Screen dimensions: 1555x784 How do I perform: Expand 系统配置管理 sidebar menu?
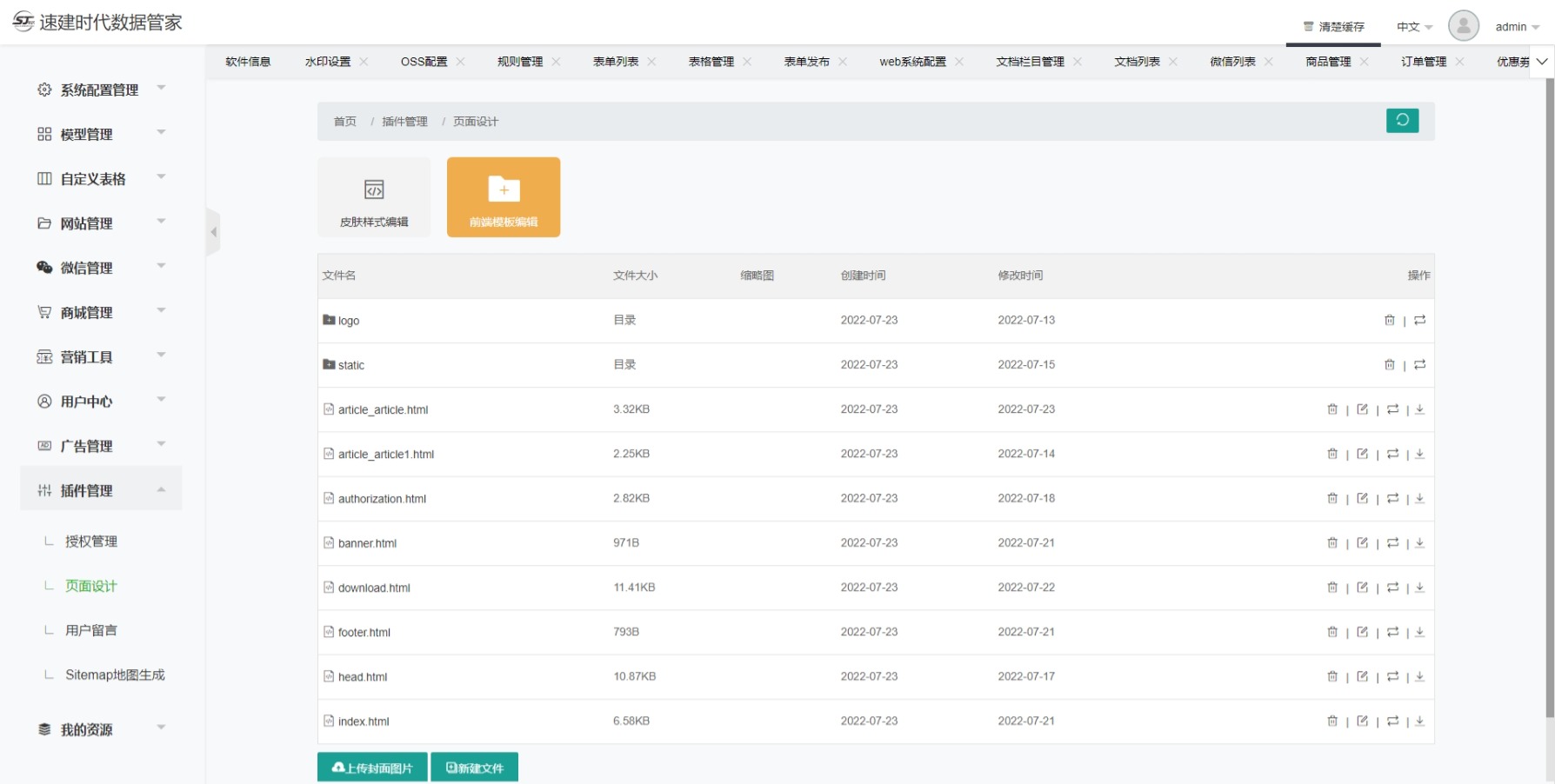[101, 90]
